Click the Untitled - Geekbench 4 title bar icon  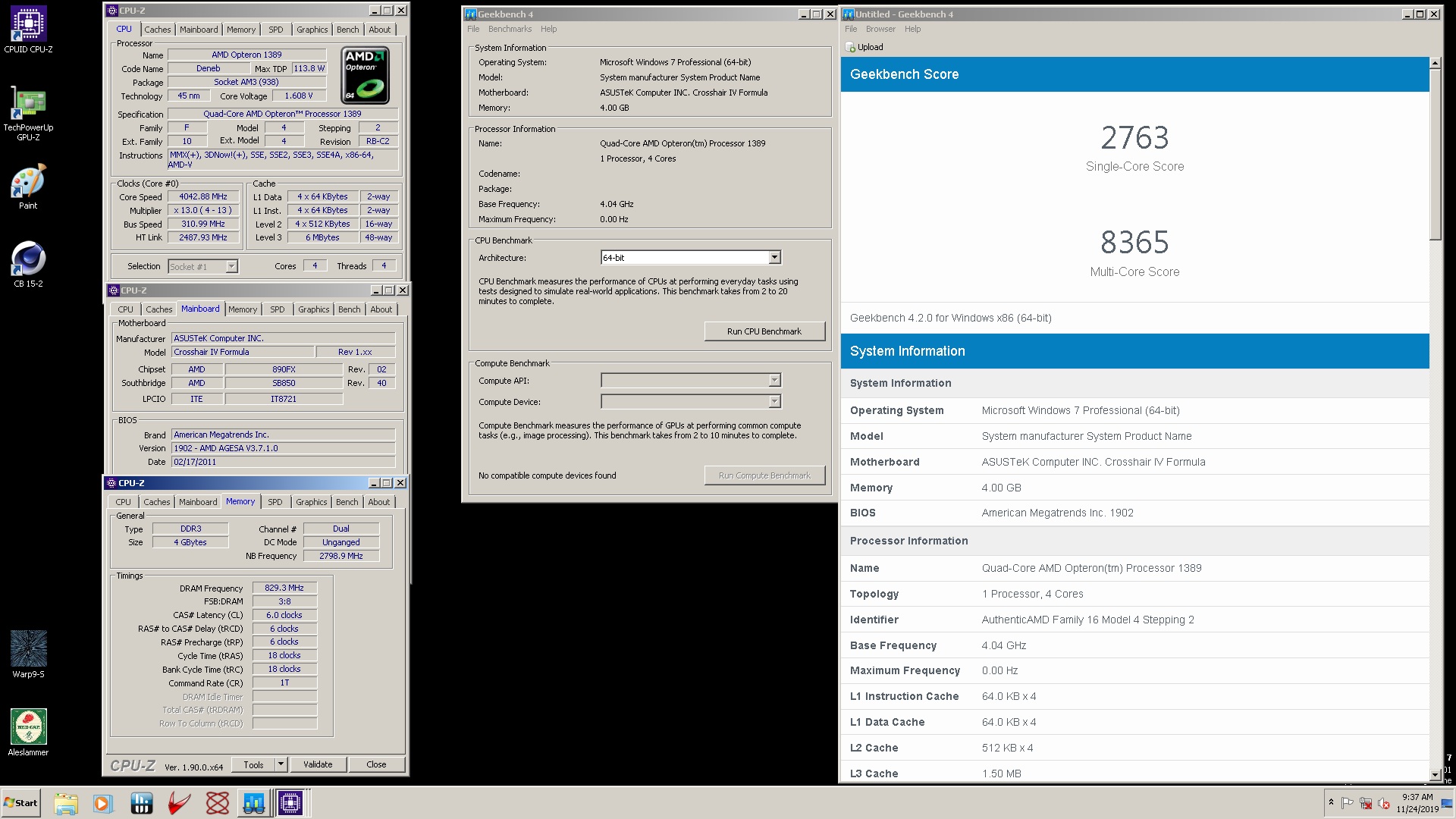[x=849, y=14]
